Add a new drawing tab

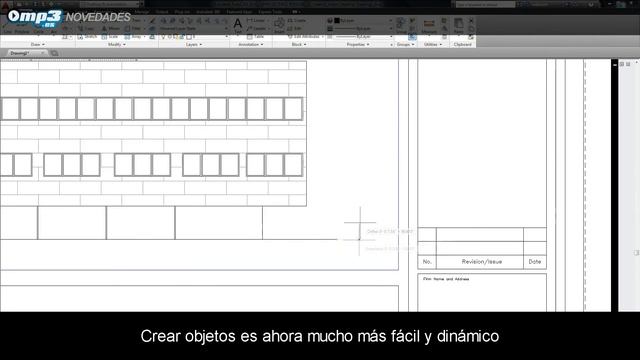[54, 53]
